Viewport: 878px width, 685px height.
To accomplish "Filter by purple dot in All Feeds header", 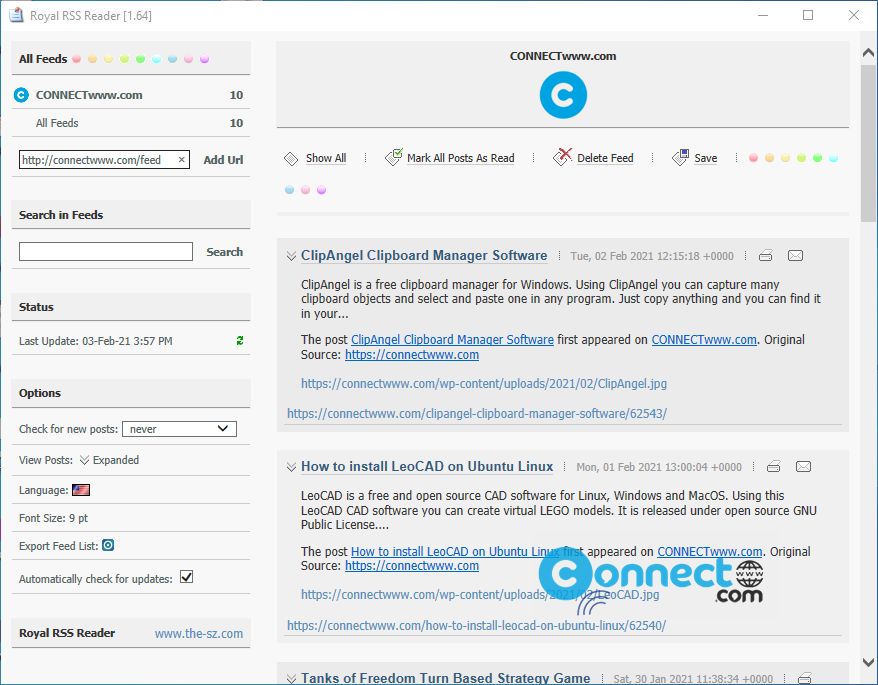I will point(205,59).
